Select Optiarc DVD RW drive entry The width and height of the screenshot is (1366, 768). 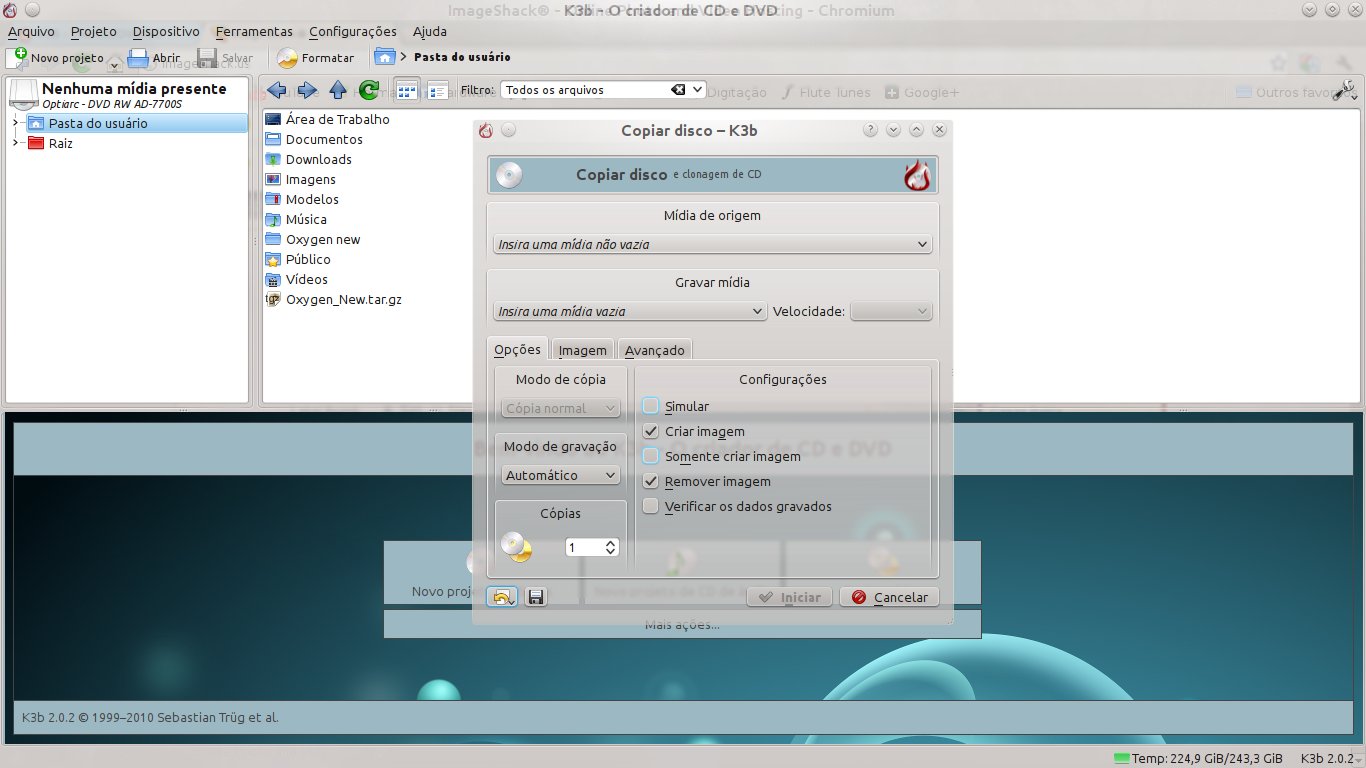point(127,94)
